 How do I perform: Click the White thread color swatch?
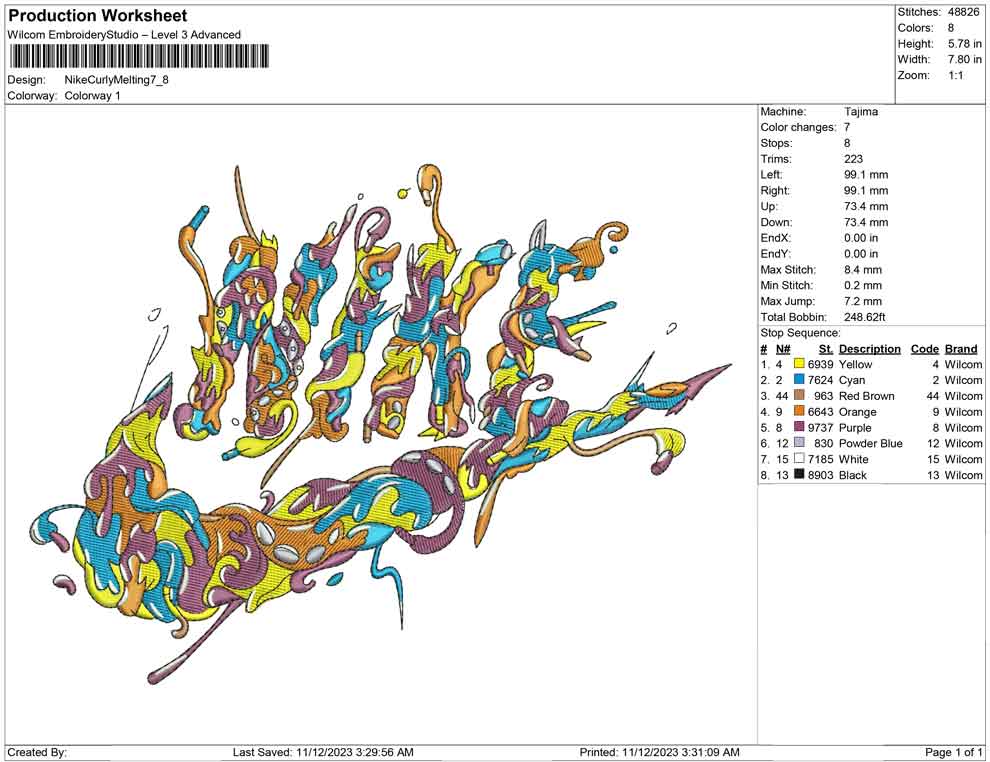point(799,458)
